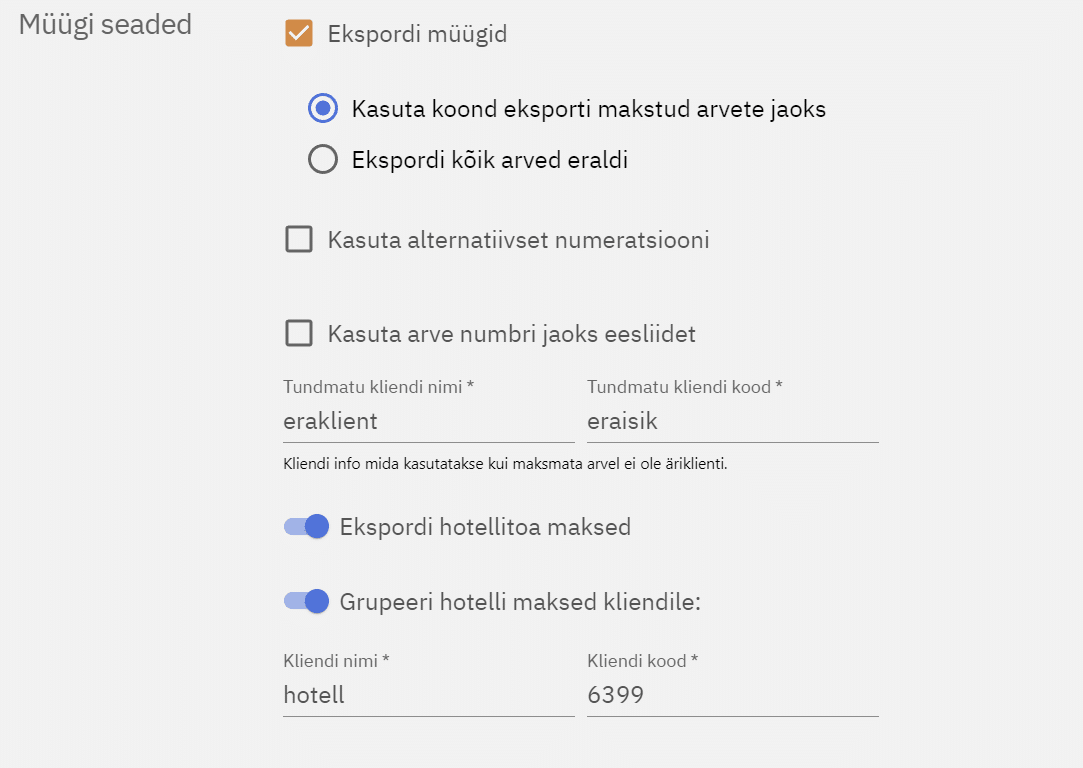Click the 'Ekspordi kõik arved eraldi' option text
Screen dimensions: 1083x768
tap(489, 160)
